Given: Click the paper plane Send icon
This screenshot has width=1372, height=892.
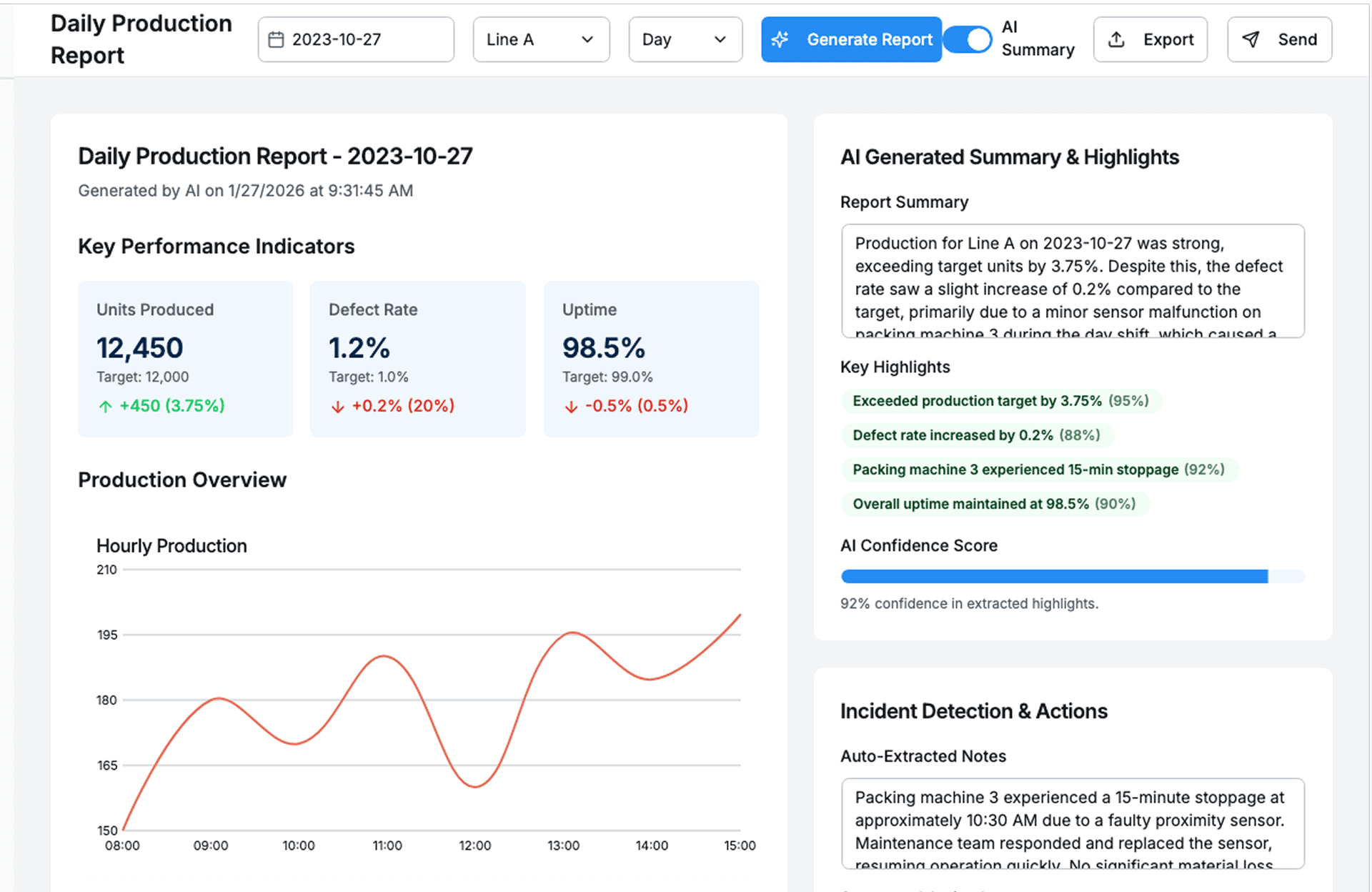Looking at the screenshot, I should [1251, 39].
